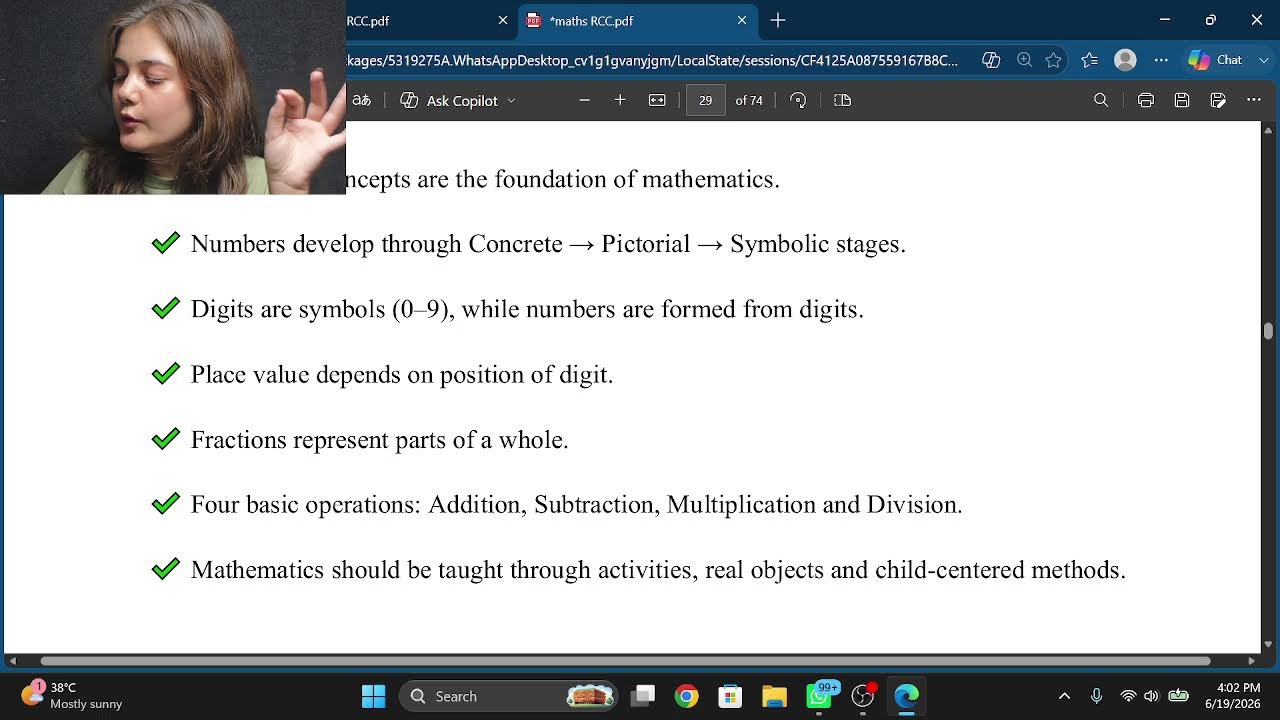Open WhatsApp from taskbar

click(x=819, y=696)
